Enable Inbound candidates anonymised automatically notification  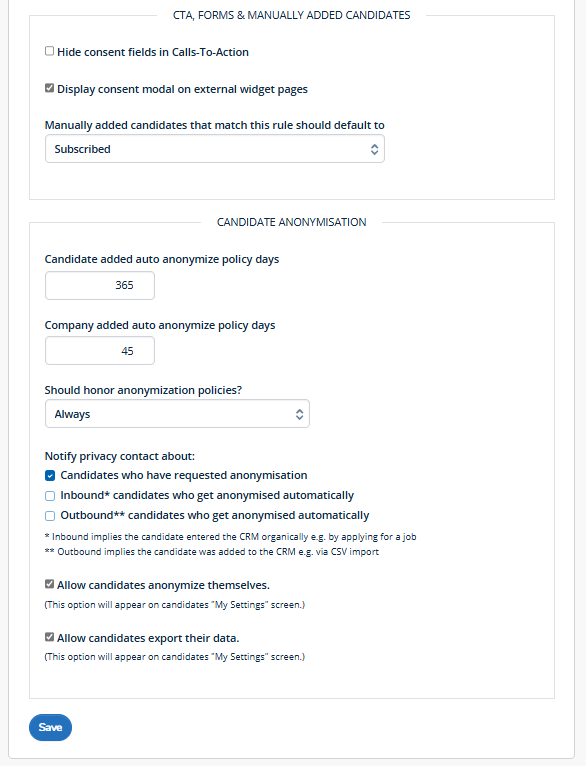point(50,496)
